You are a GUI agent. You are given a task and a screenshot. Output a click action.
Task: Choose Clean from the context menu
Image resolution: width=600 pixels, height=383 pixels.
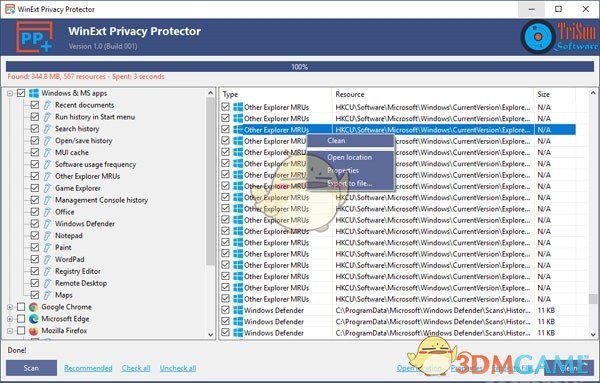(x=351, y=141)
